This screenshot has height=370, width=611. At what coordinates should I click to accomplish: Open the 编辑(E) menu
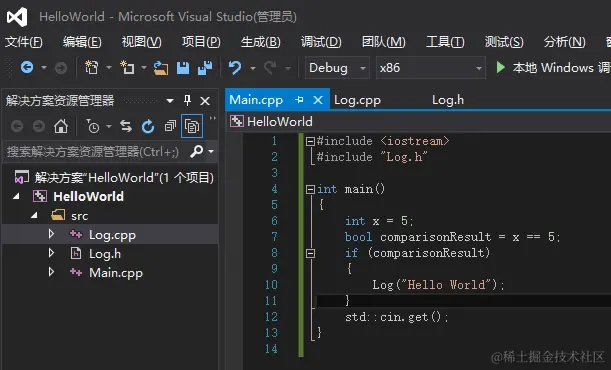[x=82, y=42]
